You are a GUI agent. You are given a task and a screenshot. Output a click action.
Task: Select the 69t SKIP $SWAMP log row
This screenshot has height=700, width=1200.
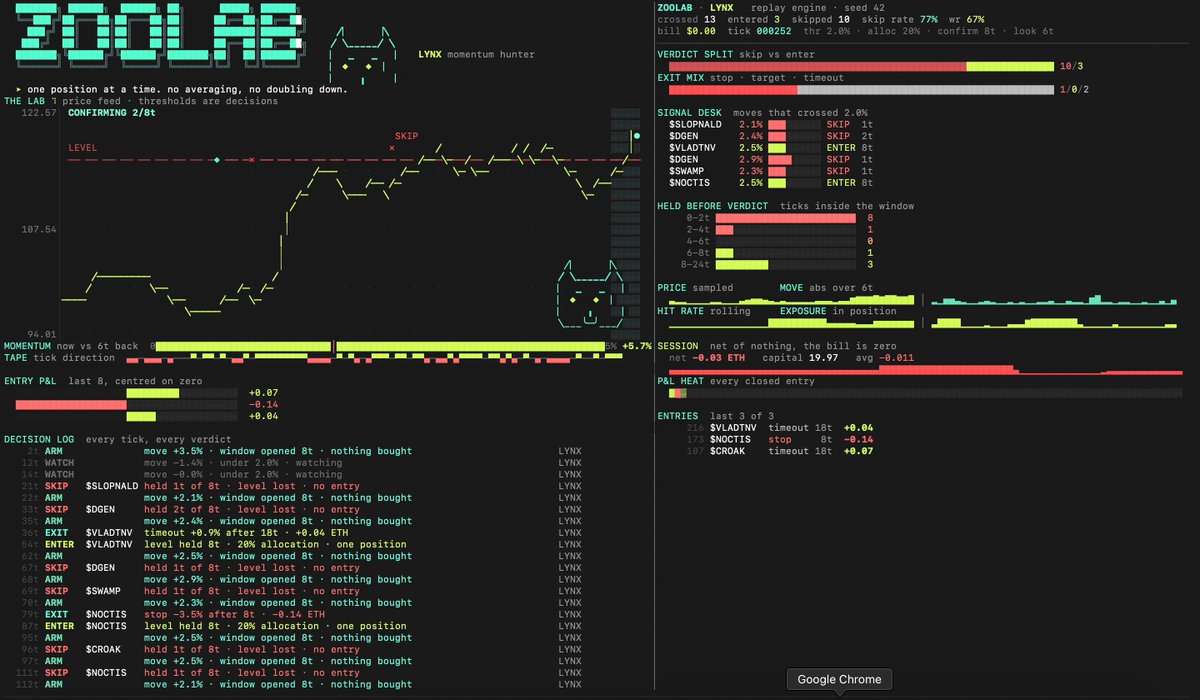pyautogui.click(x=305, y=591)
